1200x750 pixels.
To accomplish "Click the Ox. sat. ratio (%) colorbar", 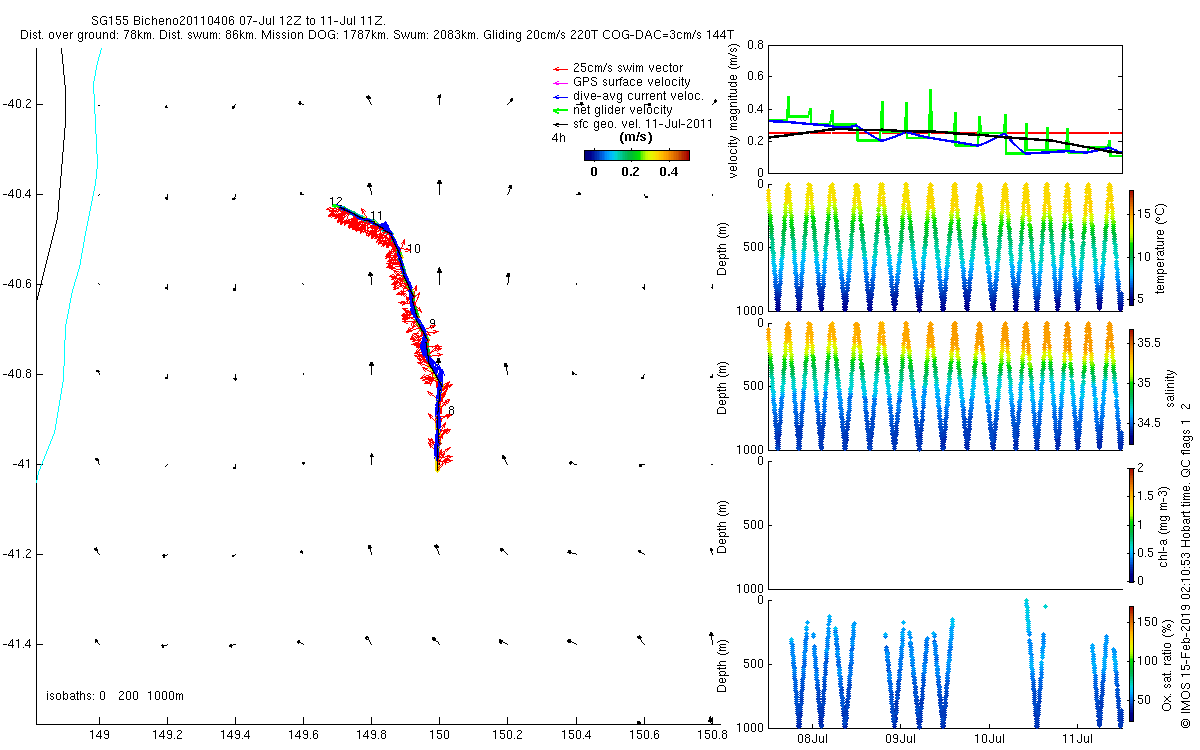I will (x=1131, y=663).
